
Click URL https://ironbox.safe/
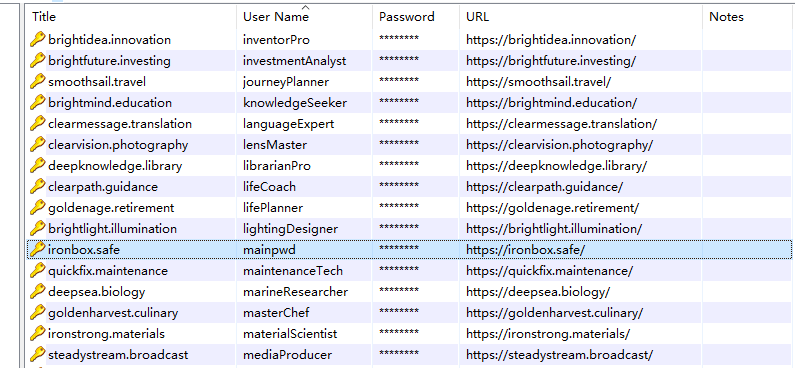tap(526, 250)
